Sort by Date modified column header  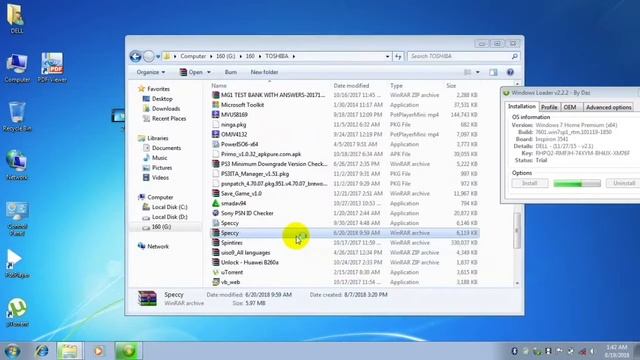tap(351, 86)
